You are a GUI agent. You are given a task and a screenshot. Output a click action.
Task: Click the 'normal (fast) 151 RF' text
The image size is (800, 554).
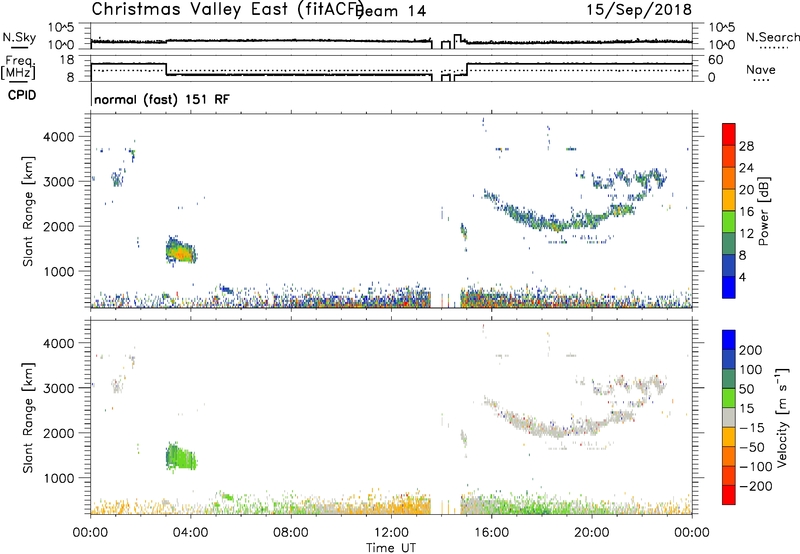coord(162,99)
